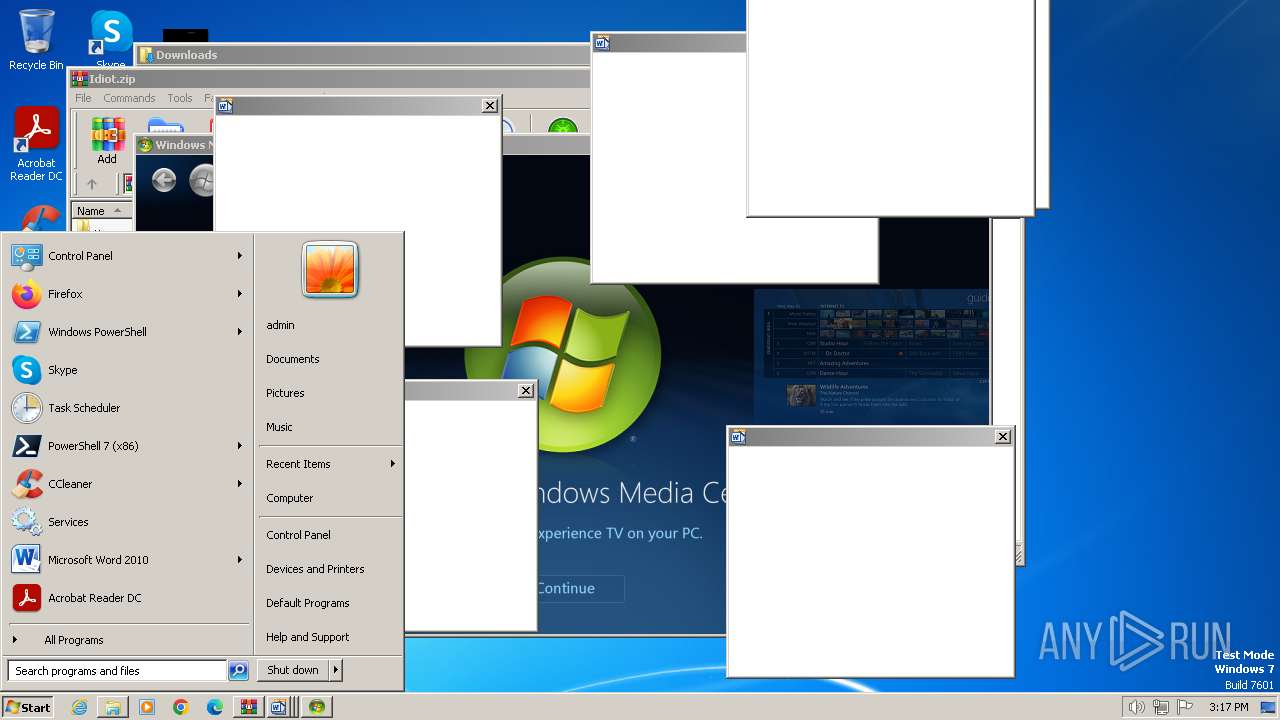Viewport: 1280px width, 720px height.
Task: Open Services from the Start menu
Action: coord(127,522)
